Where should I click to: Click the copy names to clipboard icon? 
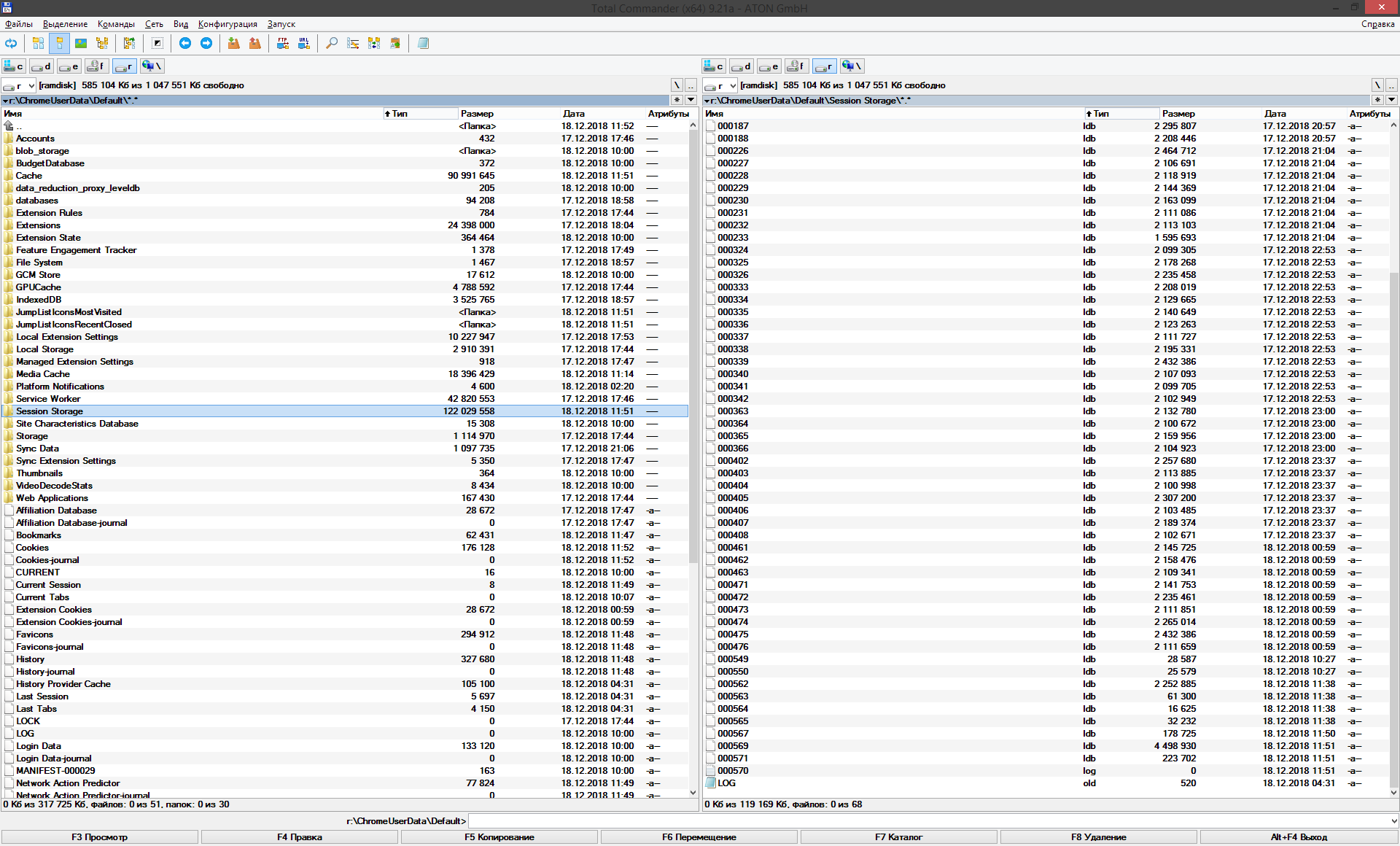pos(395,44)
